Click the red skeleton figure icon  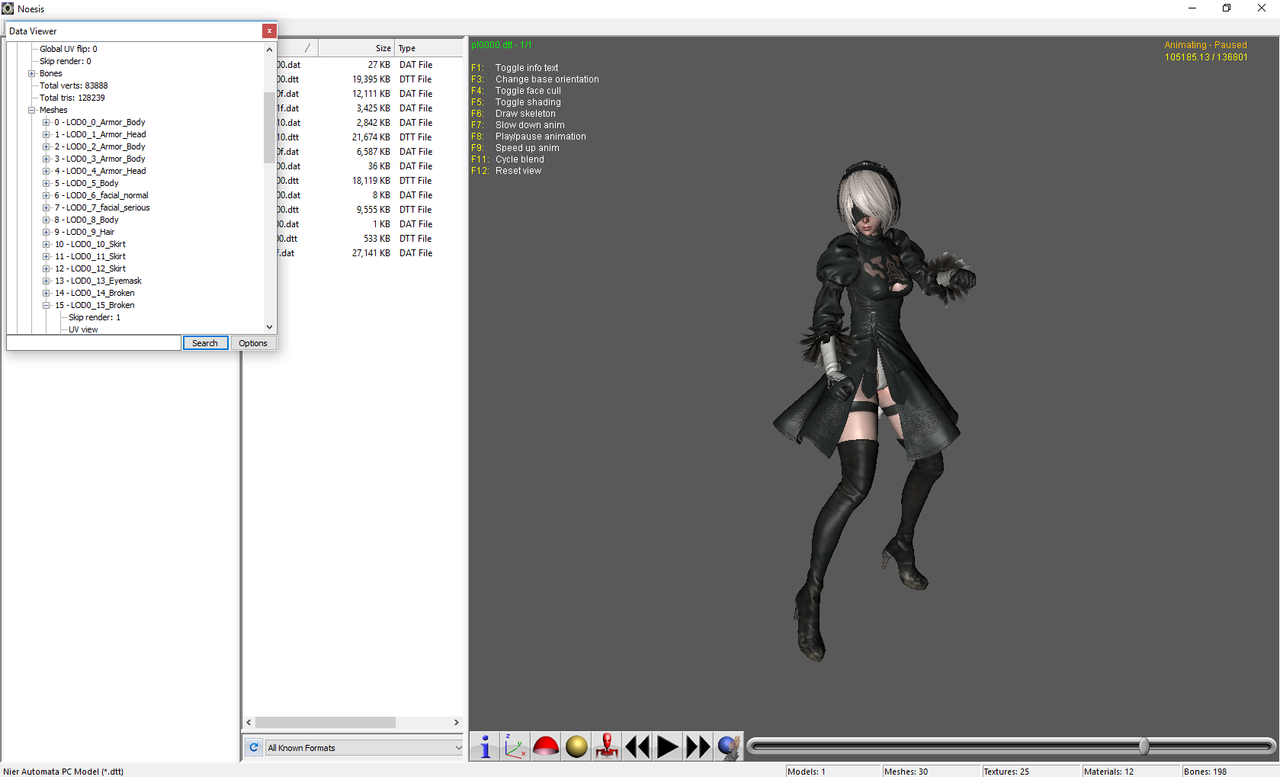point(607,746)
